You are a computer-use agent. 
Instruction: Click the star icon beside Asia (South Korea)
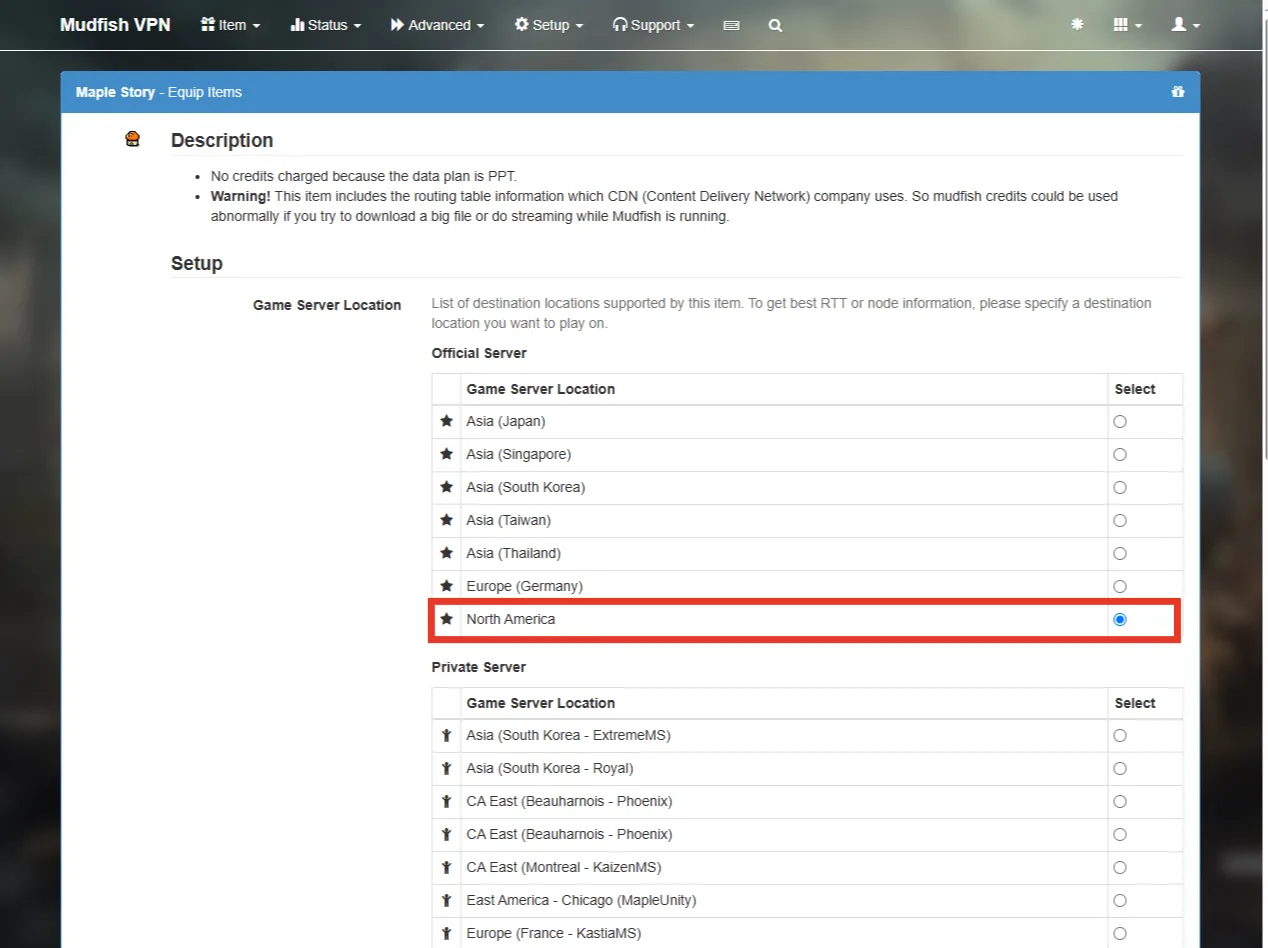447,487
